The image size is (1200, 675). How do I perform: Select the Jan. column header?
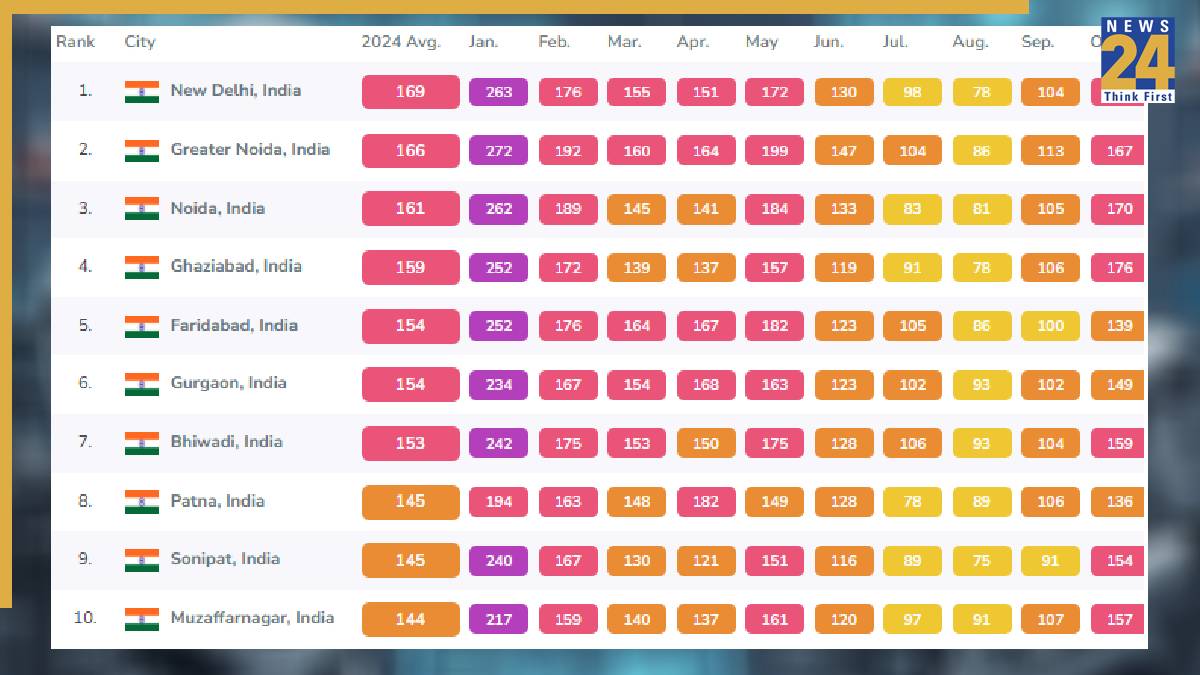coord(483,42)
